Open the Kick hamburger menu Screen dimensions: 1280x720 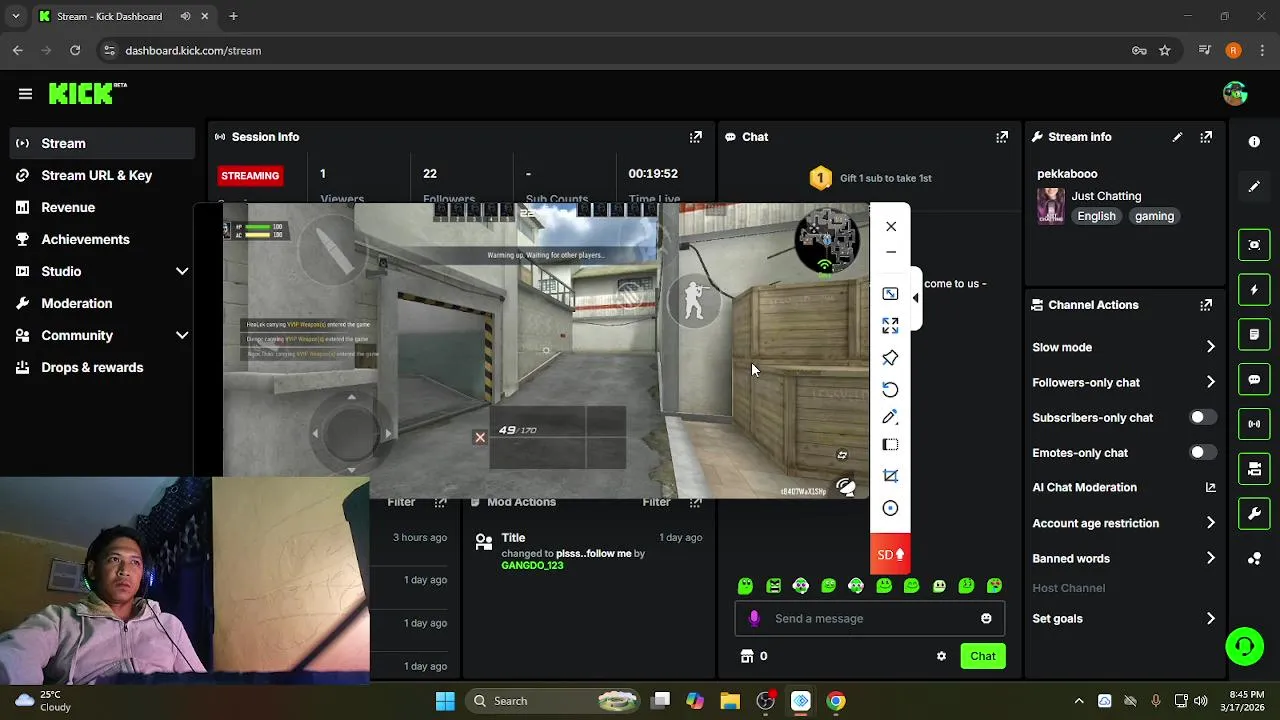point(25,94)
